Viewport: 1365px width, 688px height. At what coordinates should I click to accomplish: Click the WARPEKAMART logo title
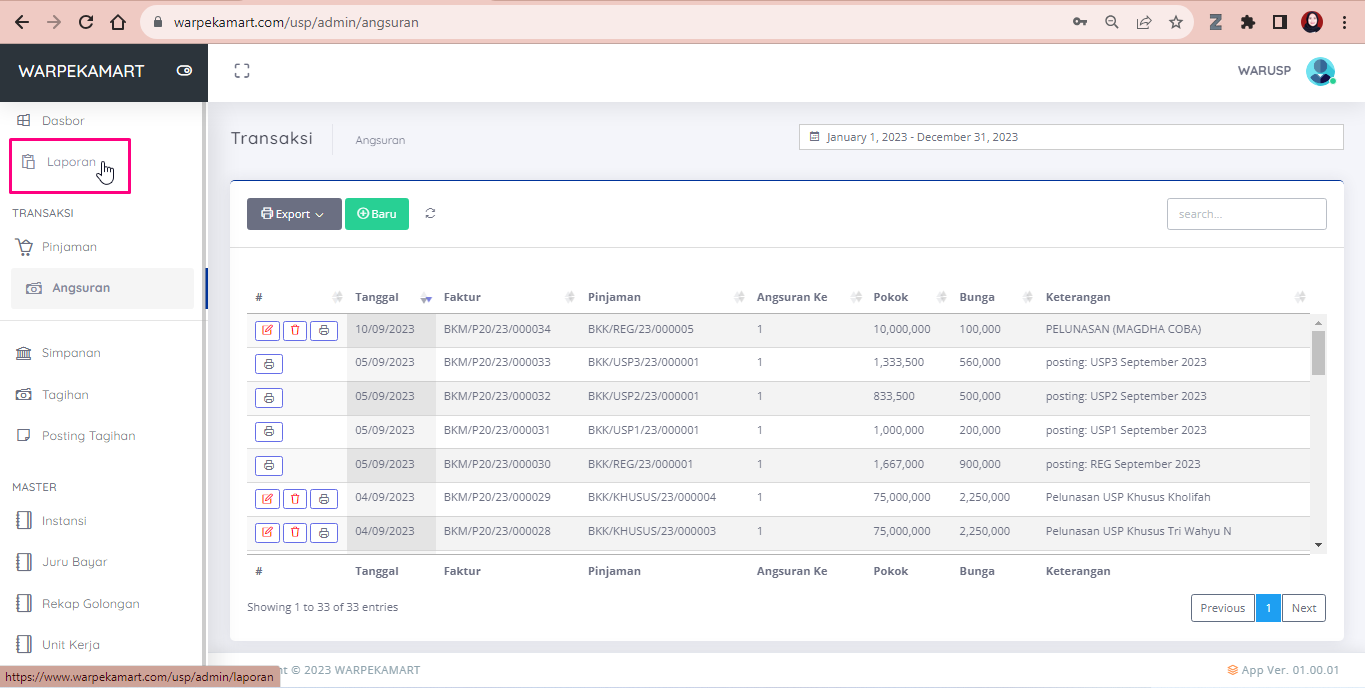click(81, 71)
